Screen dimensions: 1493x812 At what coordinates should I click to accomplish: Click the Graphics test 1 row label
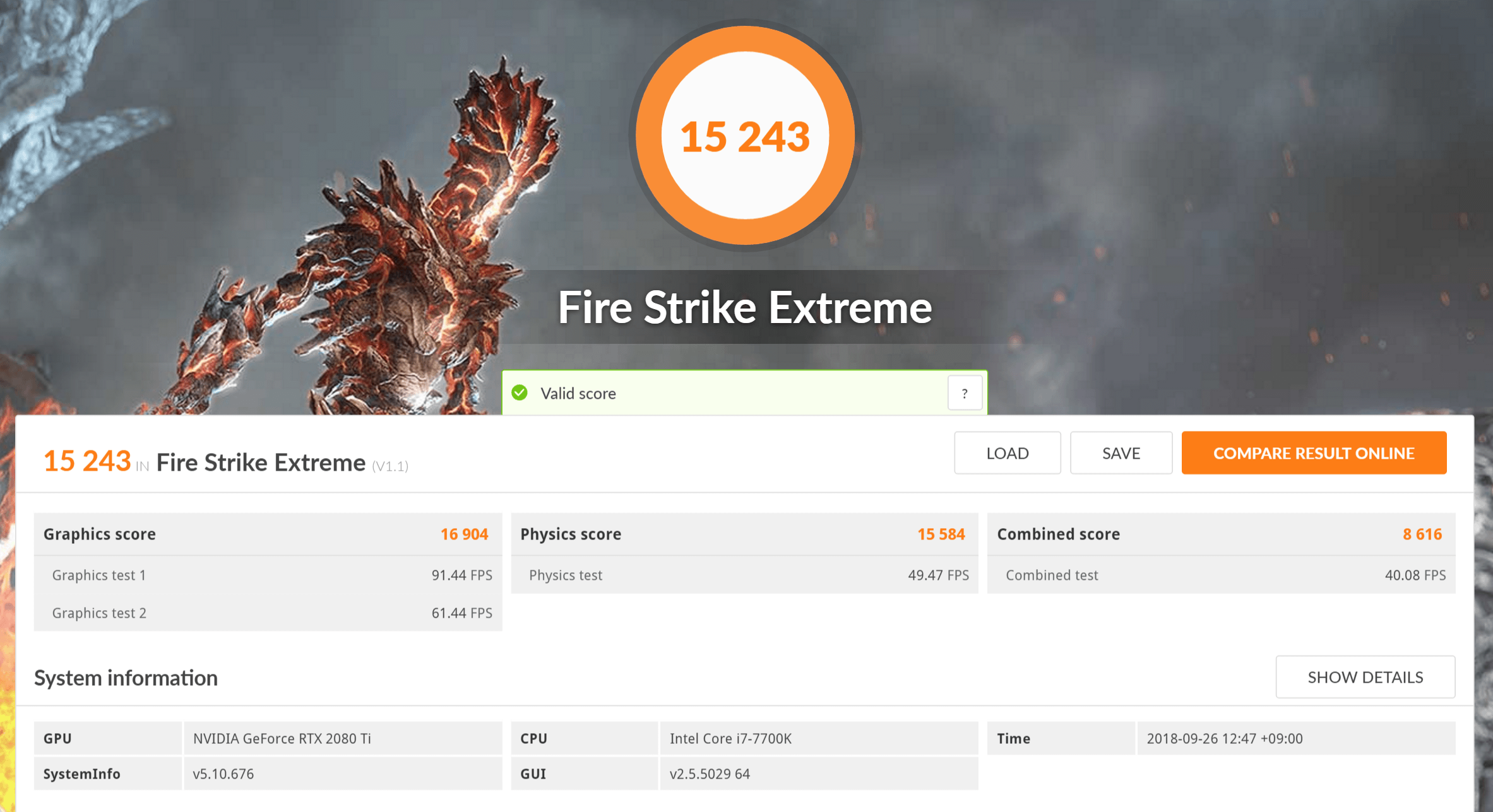[x=99, y=575]
